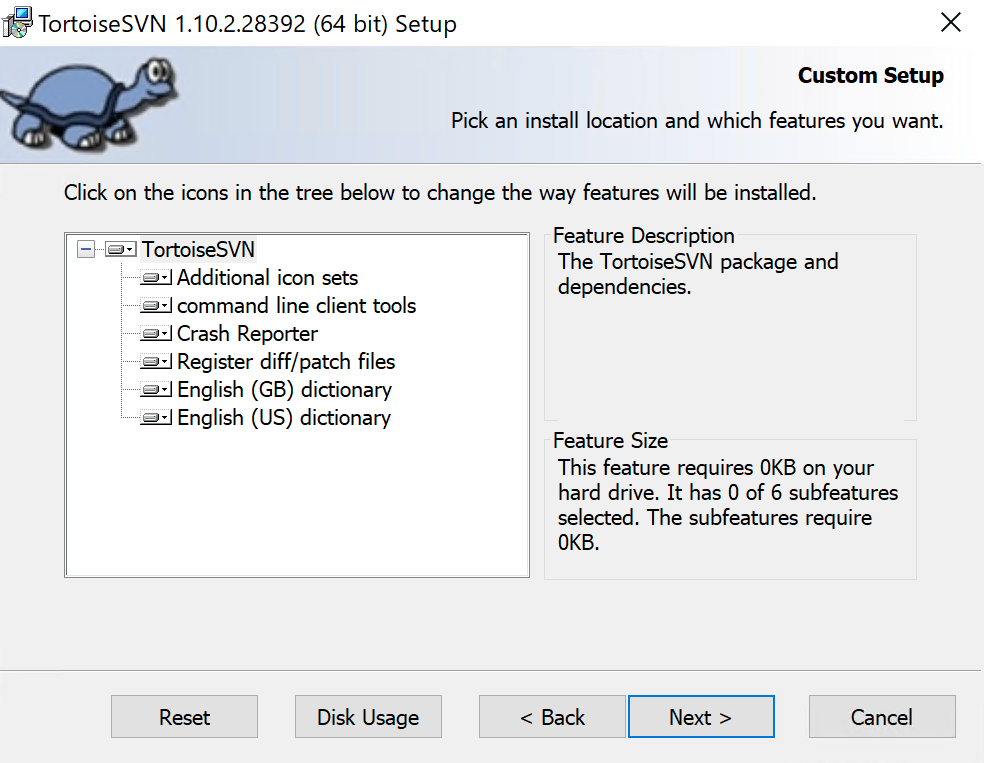
Task: Open English (GB) dictionary feature icon
Action: coord(156,390)
